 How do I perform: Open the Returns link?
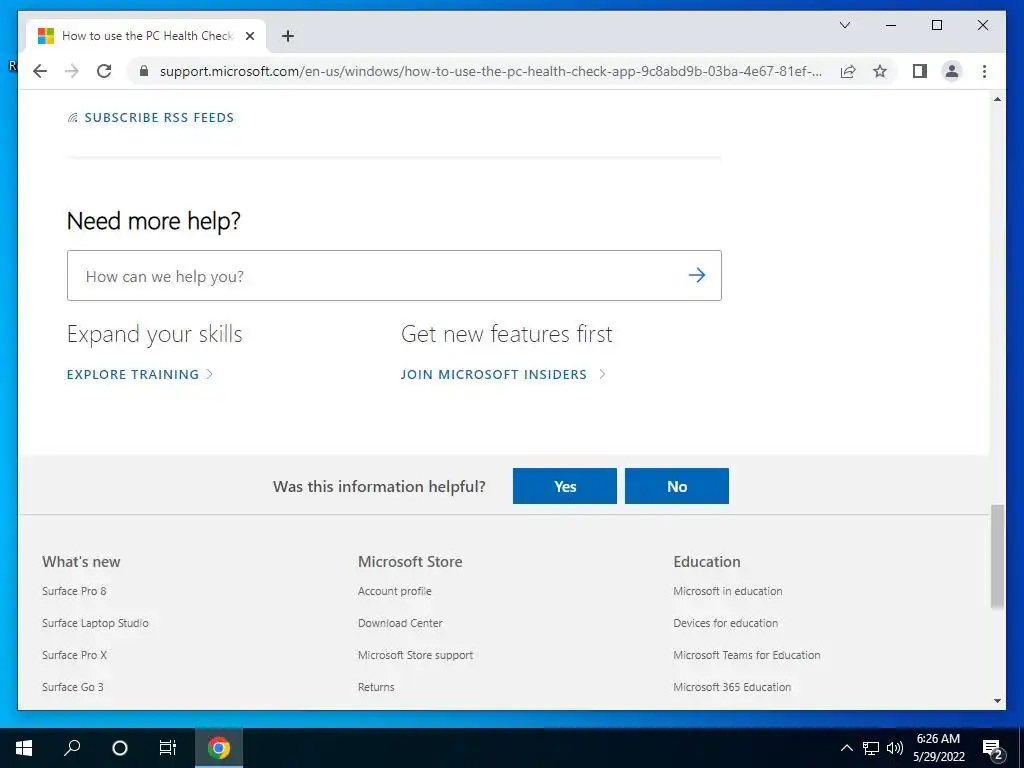click(x=376, y=687)
